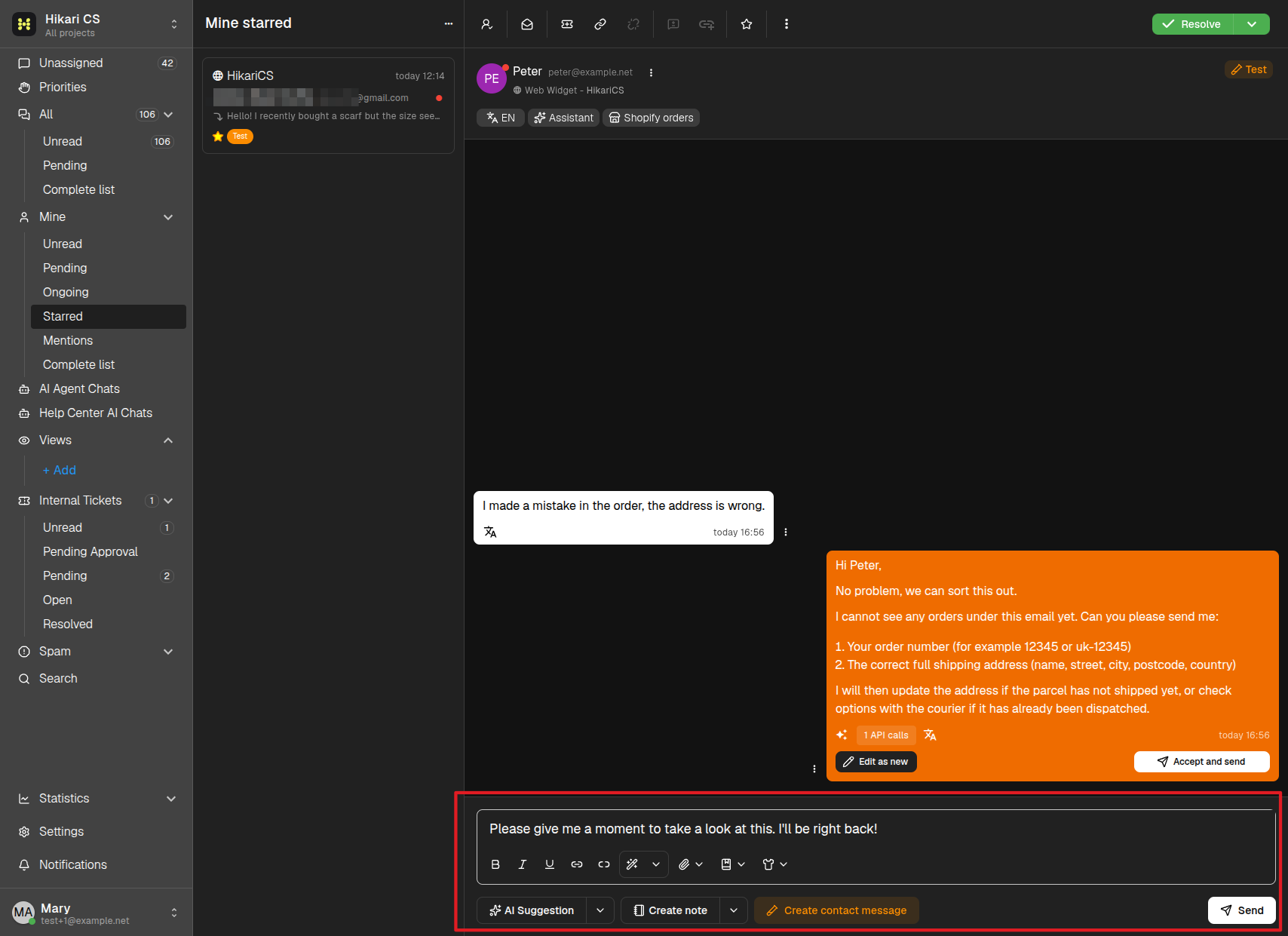
Task: Click Edit as new on AI reply
Action: (876, 762)
